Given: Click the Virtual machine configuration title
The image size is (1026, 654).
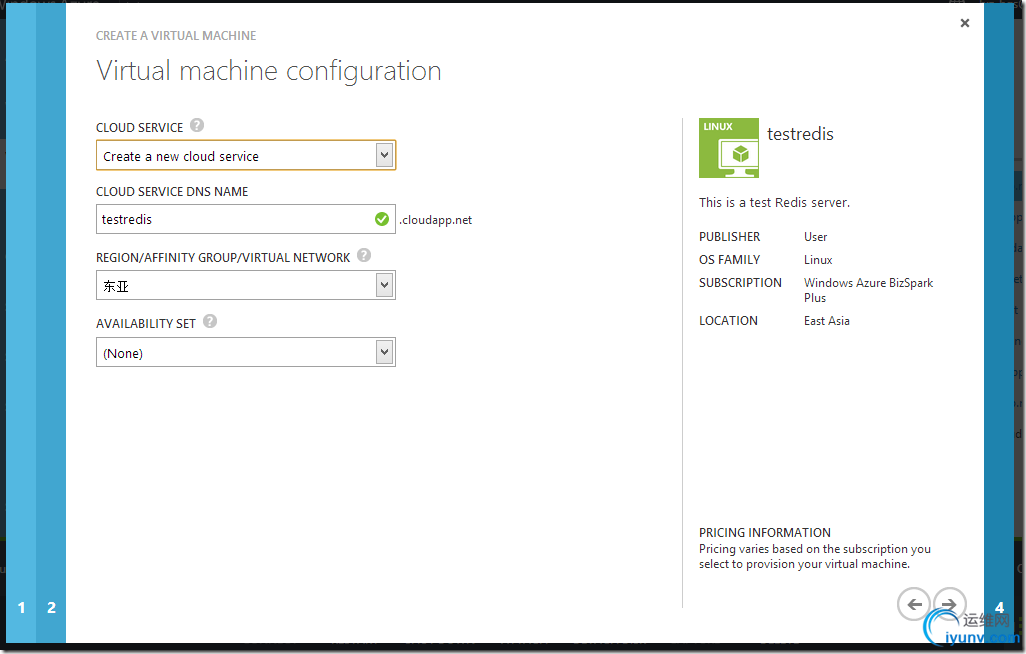Looking at the screenshot, I should pyautogui.click(x=268, y=71).
